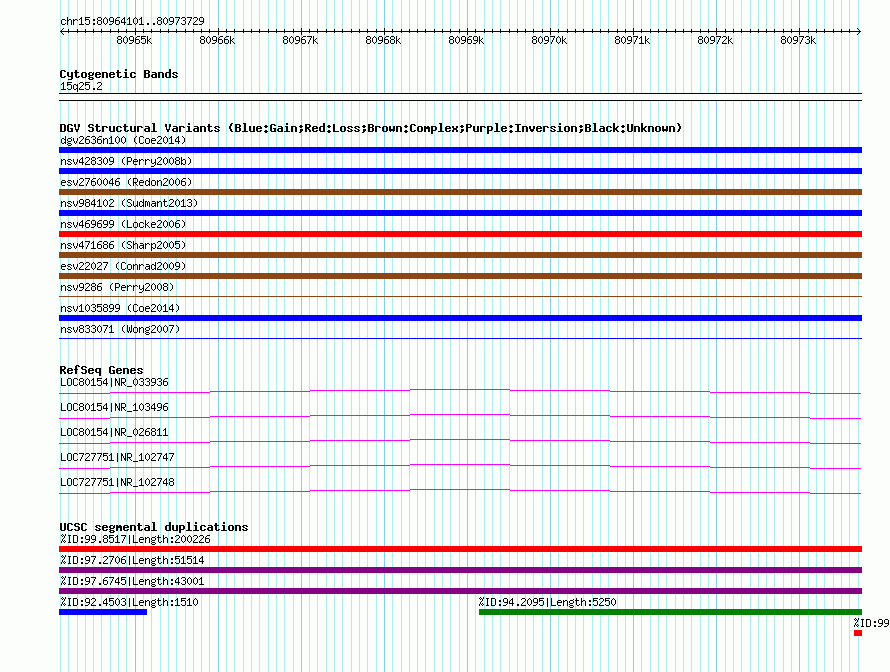Click the 80971k ruler tick label
This screenshot has width=890, height=672.
pyautogui.click(x=632, y=40)
